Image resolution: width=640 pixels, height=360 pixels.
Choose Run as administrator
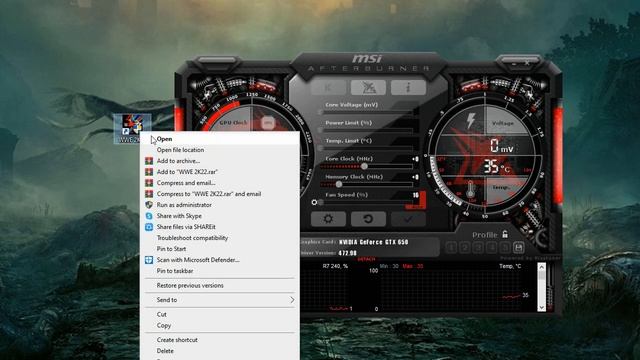[220, 205]
